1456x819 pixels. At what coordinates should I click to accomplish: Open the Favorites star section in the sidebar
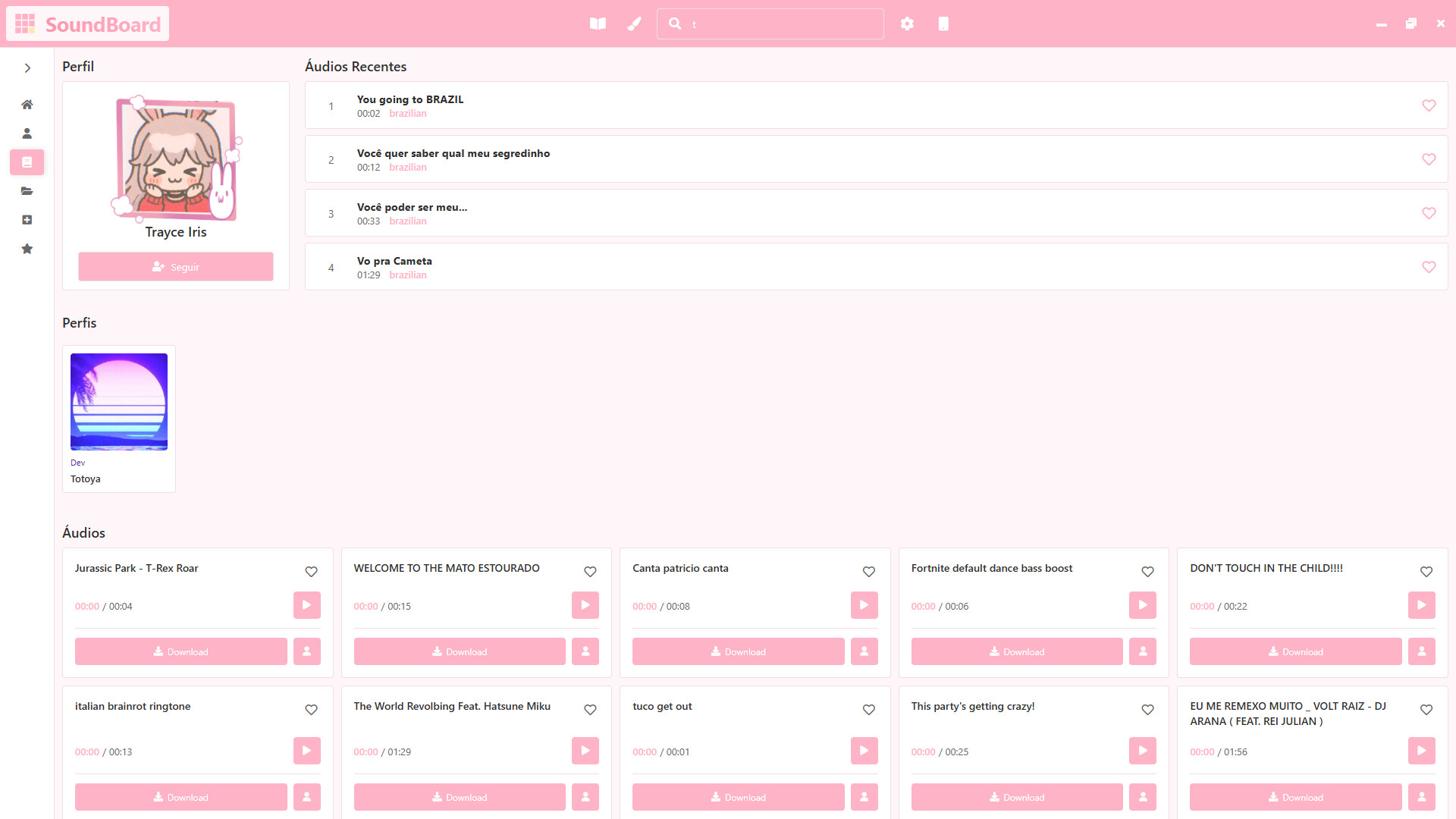[x=27, y=249]
